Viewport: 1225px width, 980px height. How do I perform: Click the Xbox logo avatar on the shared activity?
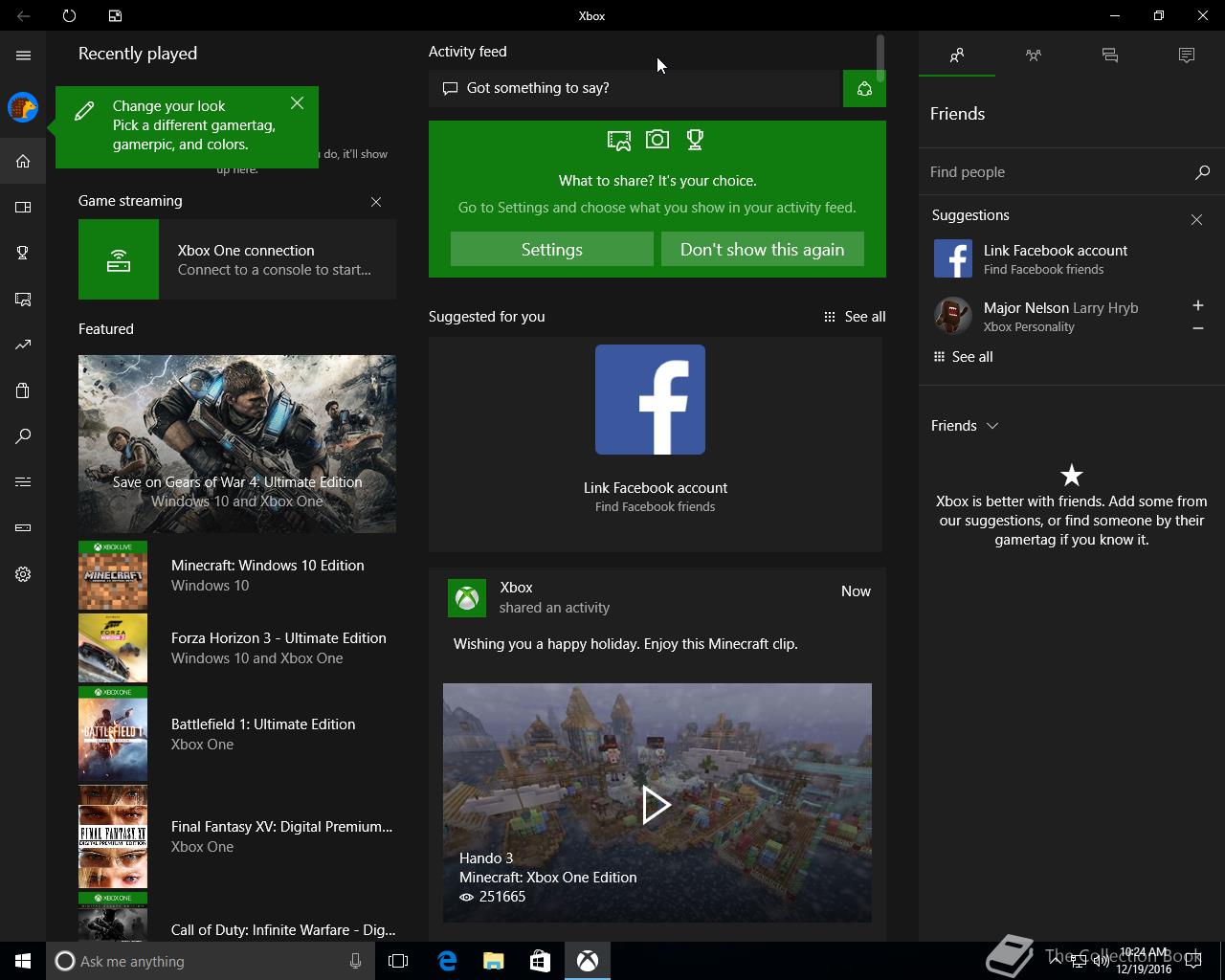(467, 598)
